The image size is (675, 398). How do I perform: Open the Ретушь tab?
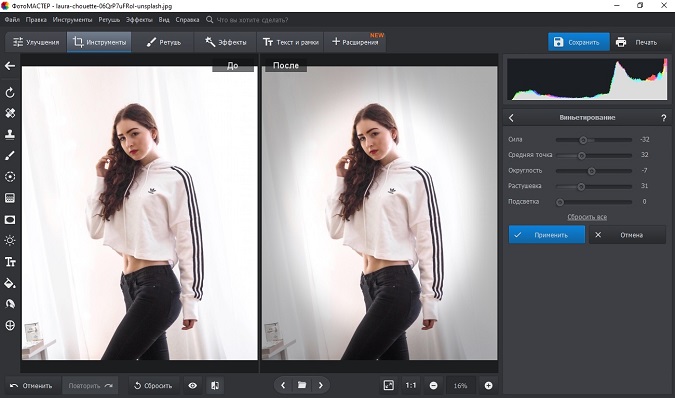point(164,42)
